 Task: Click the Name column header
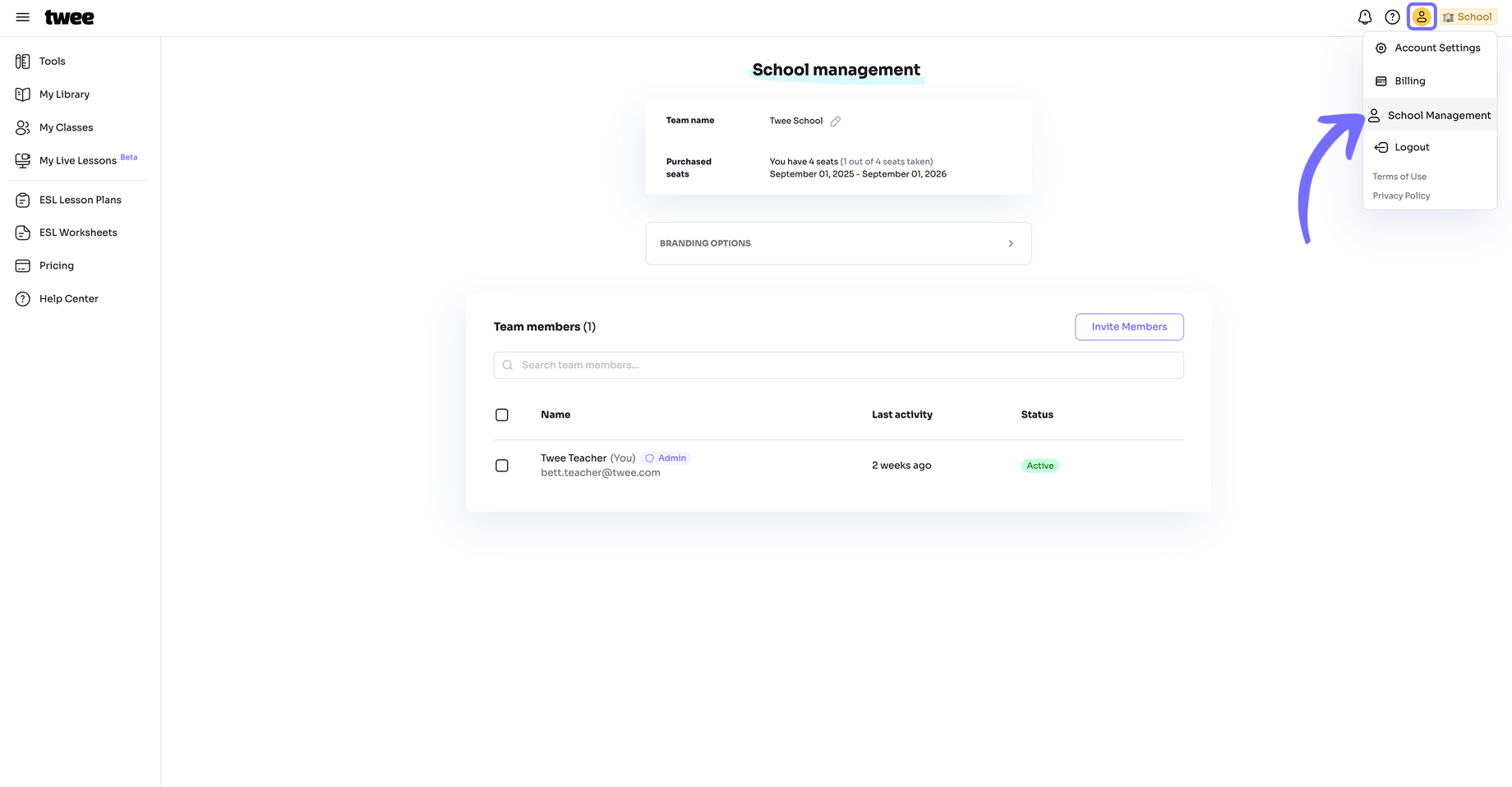[555, 415]
